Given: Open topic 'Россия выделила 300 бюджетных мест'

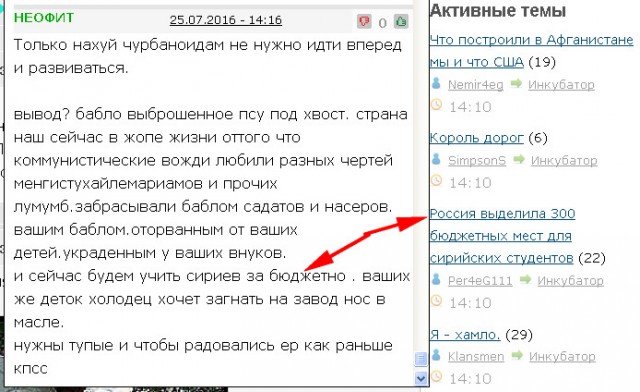Looking at the screenshot, I should click(x=502, y=236).
